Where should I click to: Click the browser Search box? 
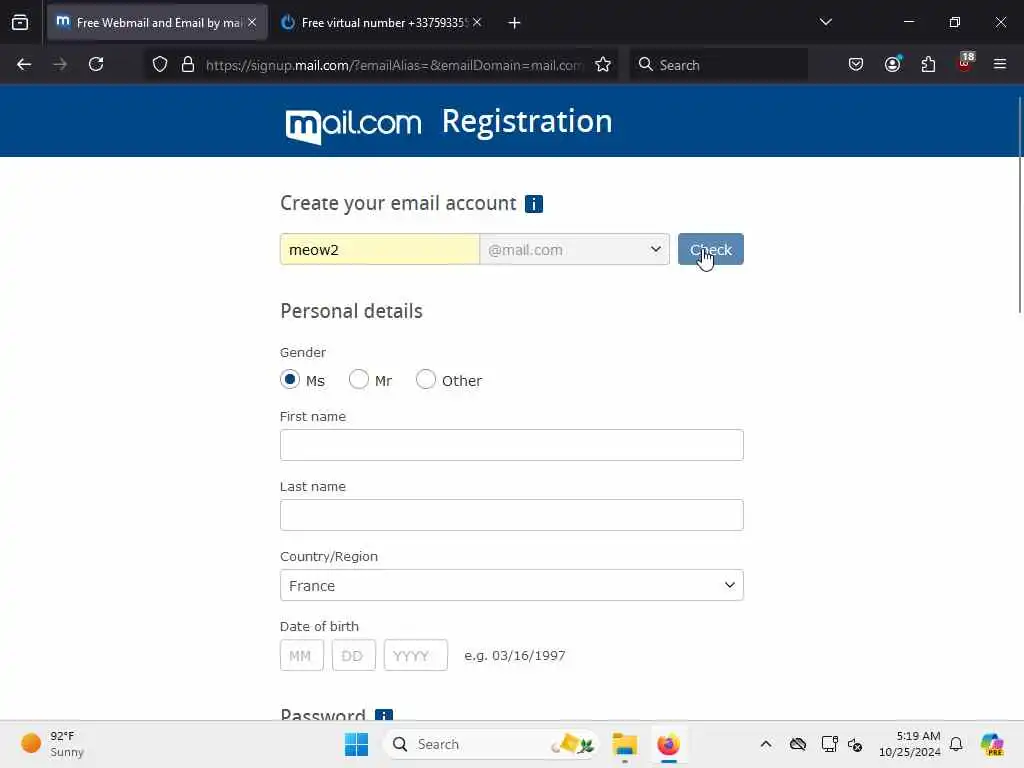pyautogui.click(x=718, y=65)
